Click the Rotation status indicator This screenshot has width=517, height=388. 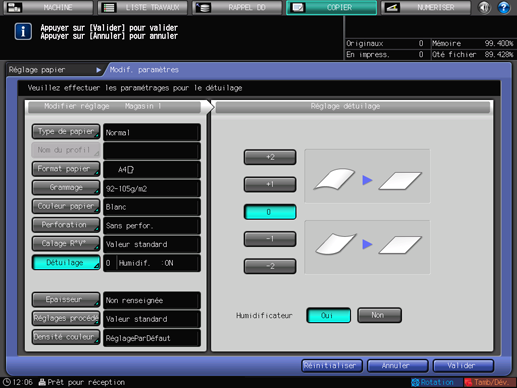coord(433,382)
